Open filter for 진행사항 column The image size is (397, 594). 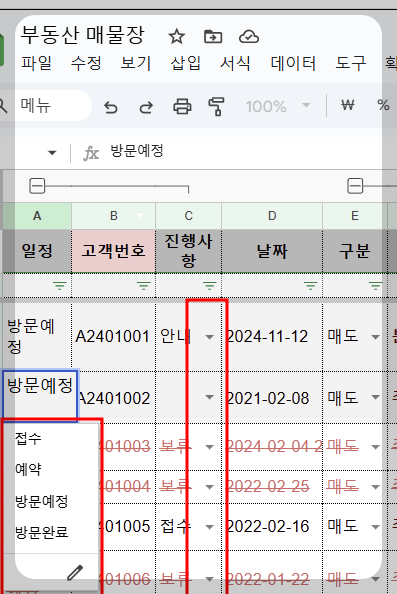pyautogui.click(x=209, y=285)
